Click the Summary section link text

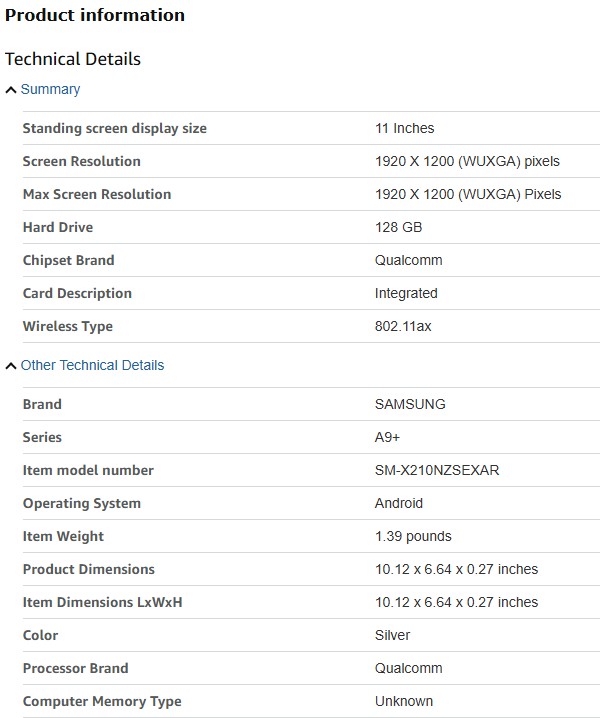pos(50,89)
